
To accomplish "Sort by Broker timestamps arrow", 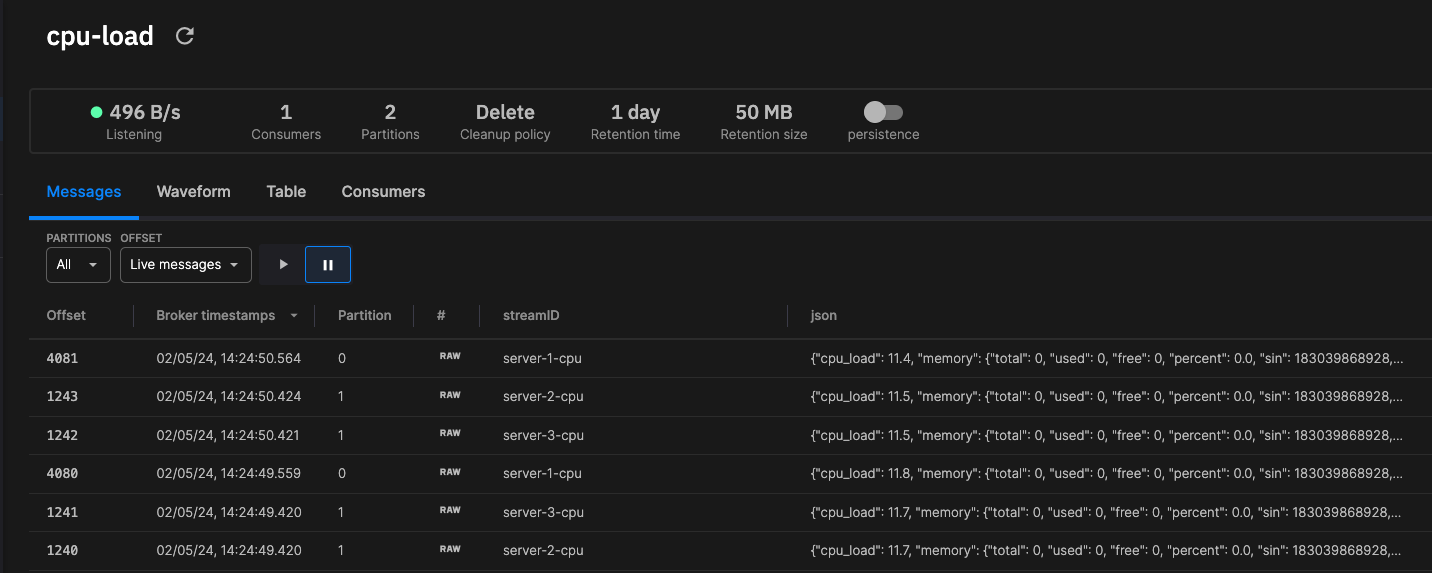I will 294,316.
